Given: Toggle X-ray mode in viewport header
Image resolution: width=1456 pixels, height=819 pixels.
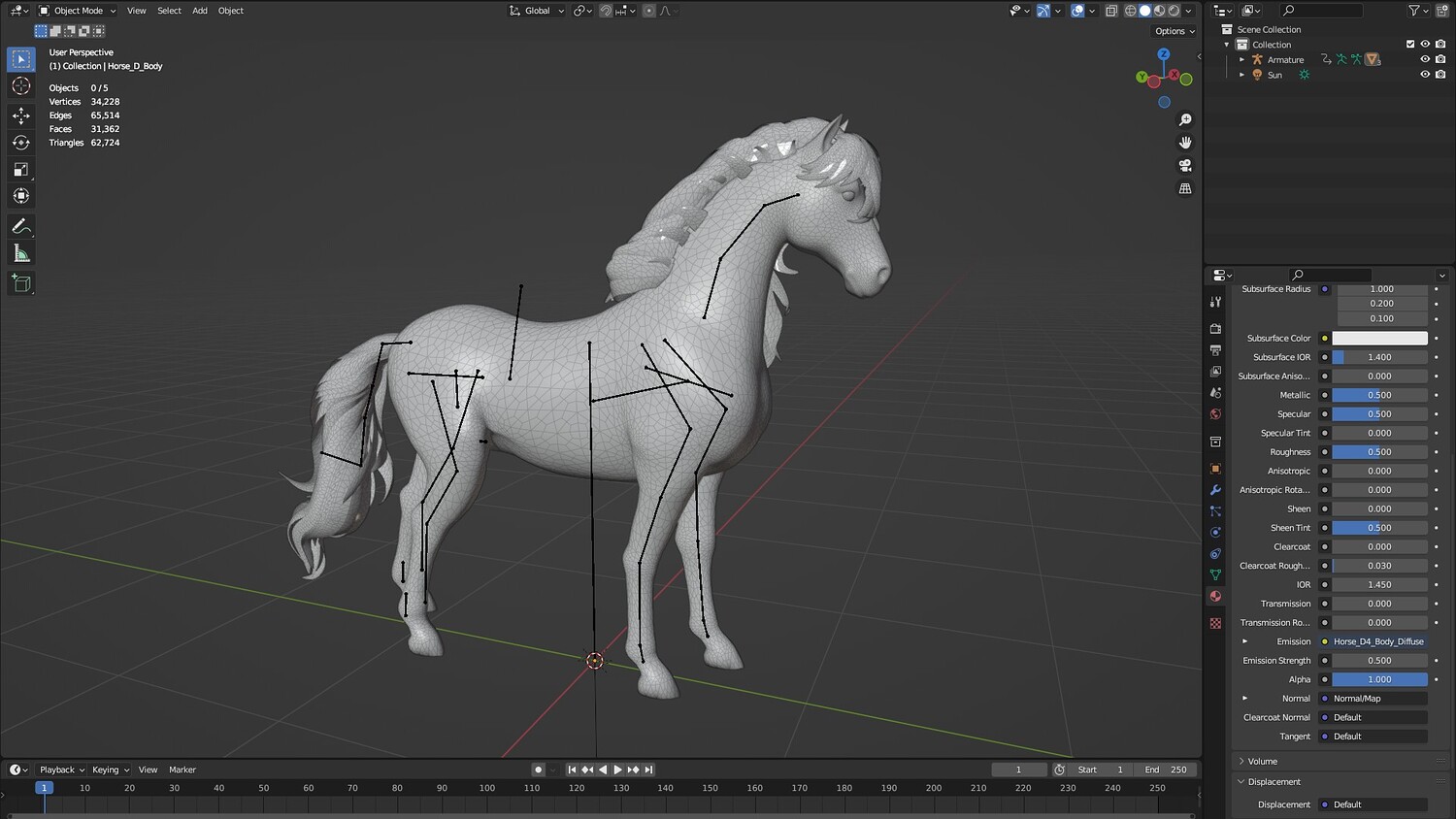Looking at the screenshot, I should [1111, 11].
